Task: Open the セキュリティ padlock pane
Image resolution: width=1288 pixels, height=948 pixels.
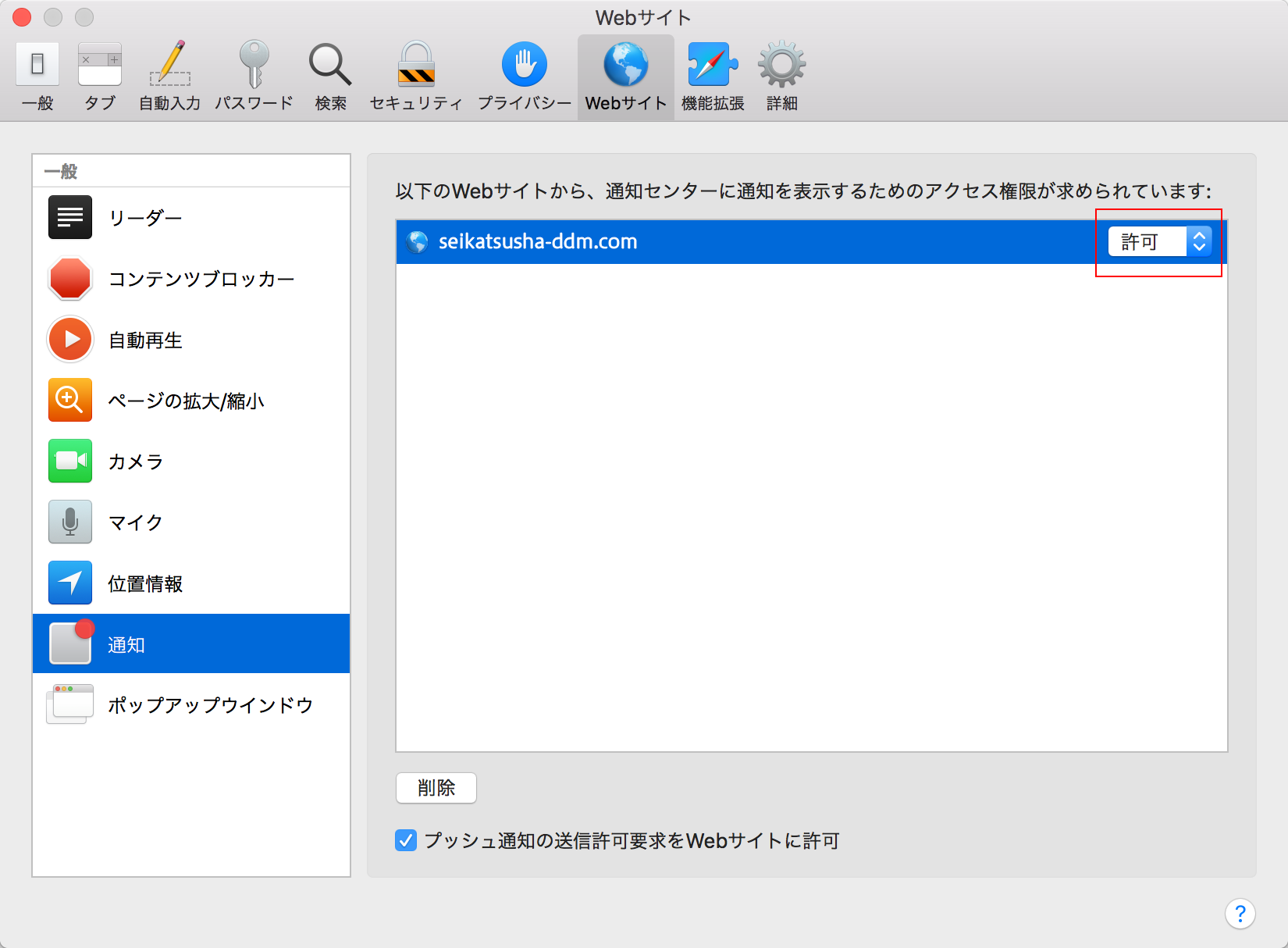Action: [x=416, y=77]
